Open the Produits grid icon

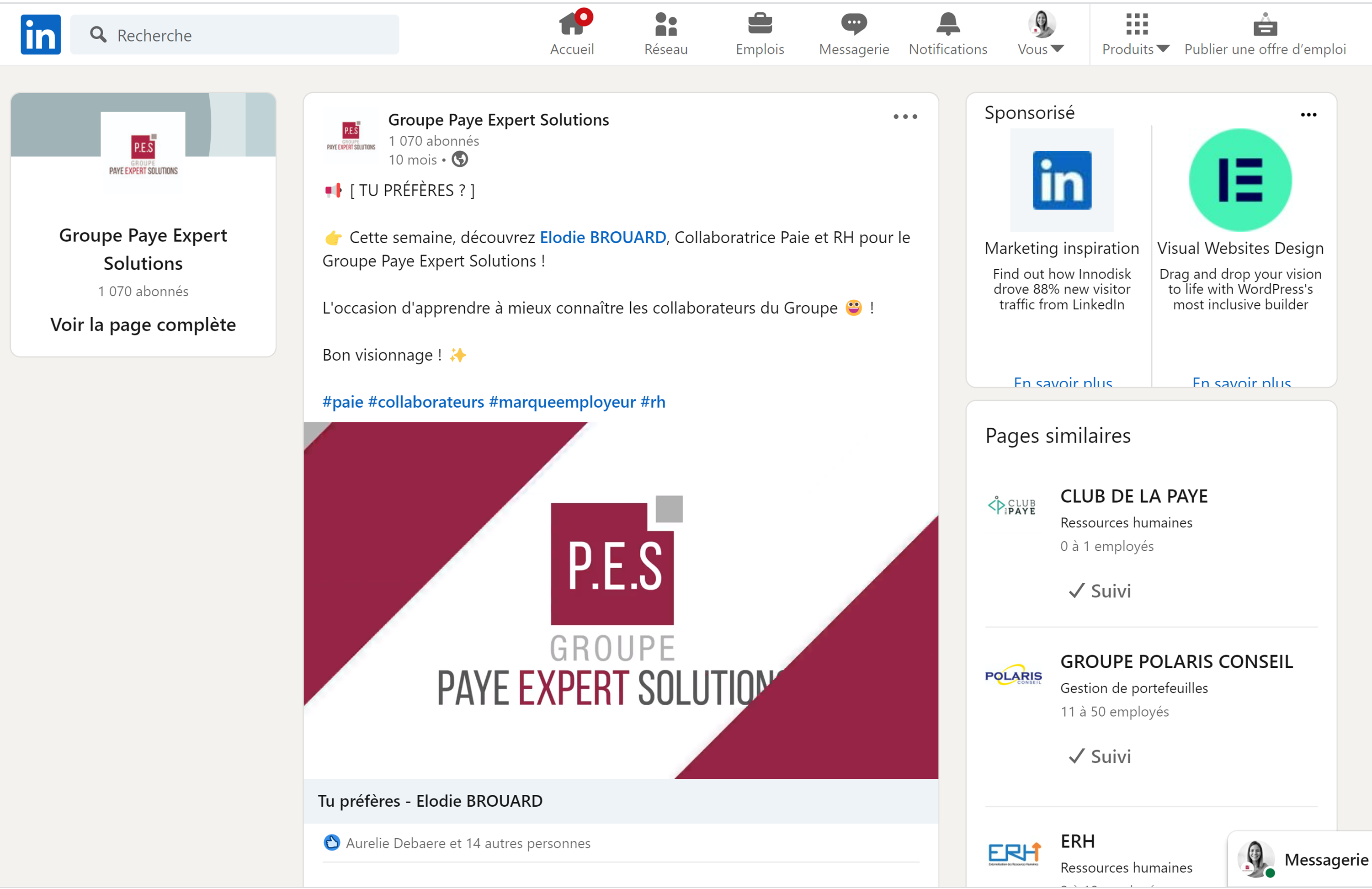[x=1137, y=24]
